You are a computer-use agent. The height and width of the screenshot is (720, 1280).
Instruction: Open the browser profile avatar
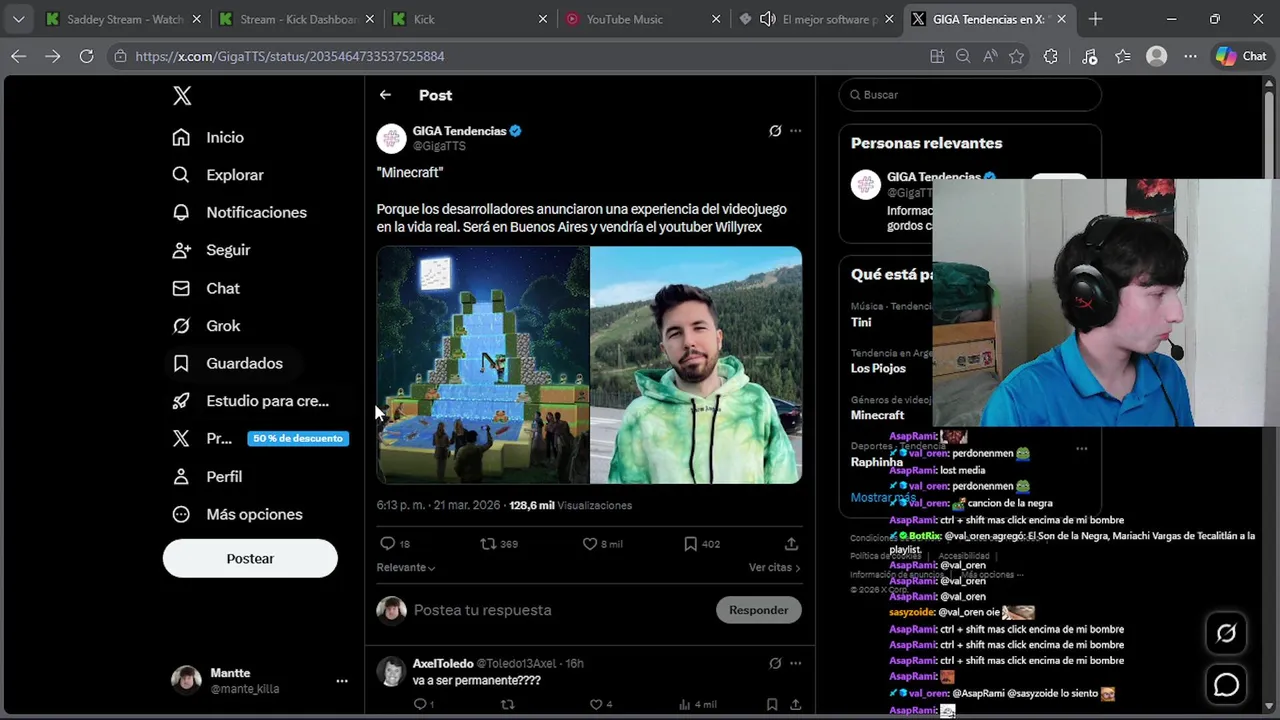pos(1157,57)
